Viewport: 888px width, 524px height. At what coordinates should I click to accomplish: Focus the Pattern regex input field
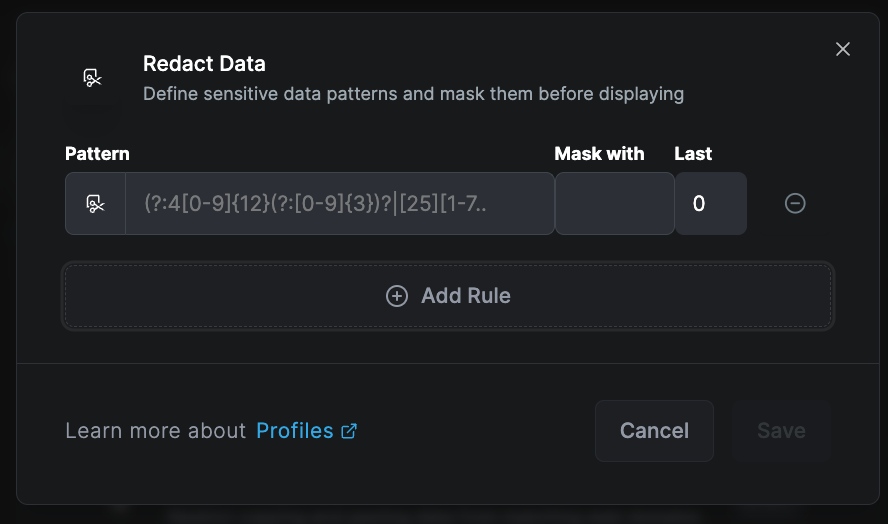pyautogui.click(x=339, y=203)
